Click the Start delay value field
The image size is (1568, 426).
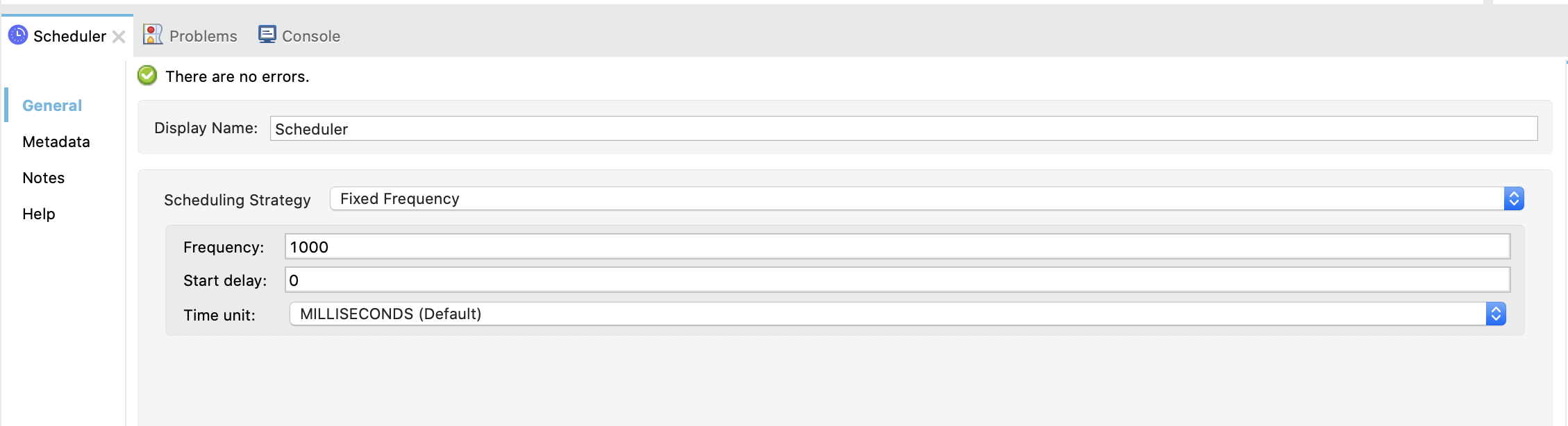click(x=833, y=280)
